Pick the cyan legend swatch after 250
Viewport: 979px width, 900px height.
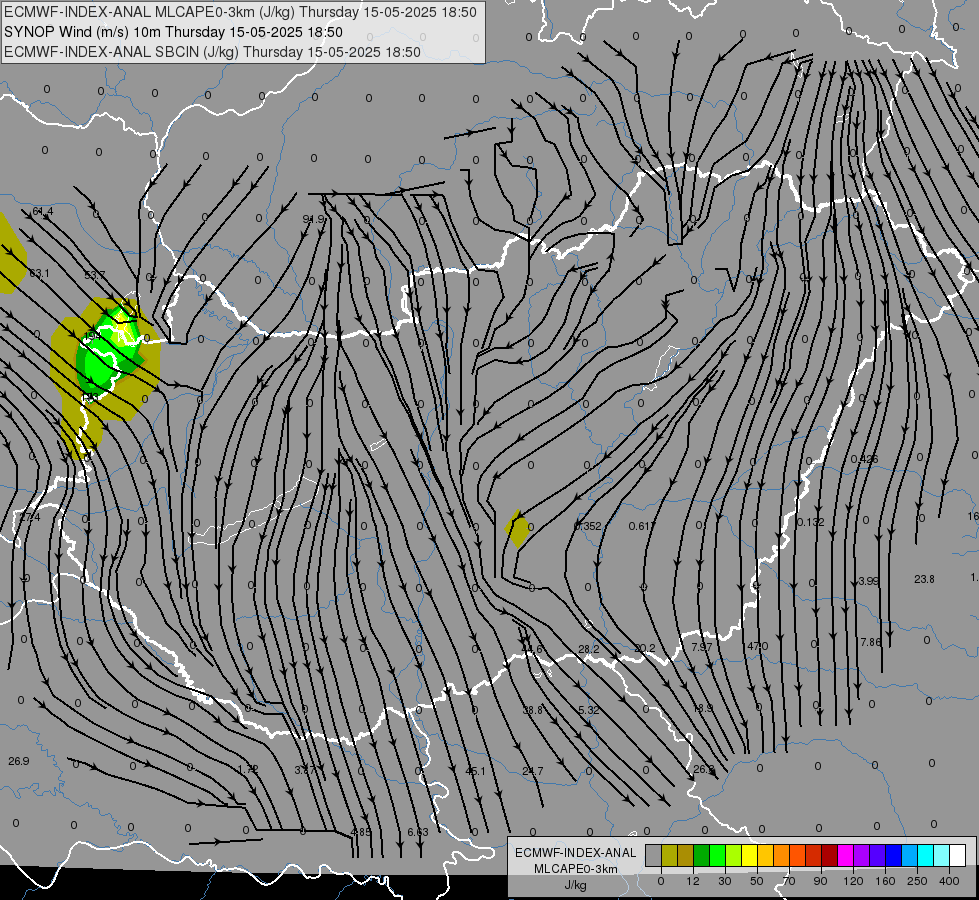(926, 856)
